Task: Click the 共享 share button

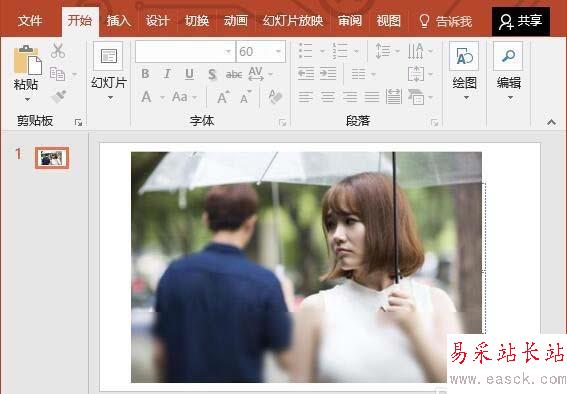Action: tap(521, 21)
